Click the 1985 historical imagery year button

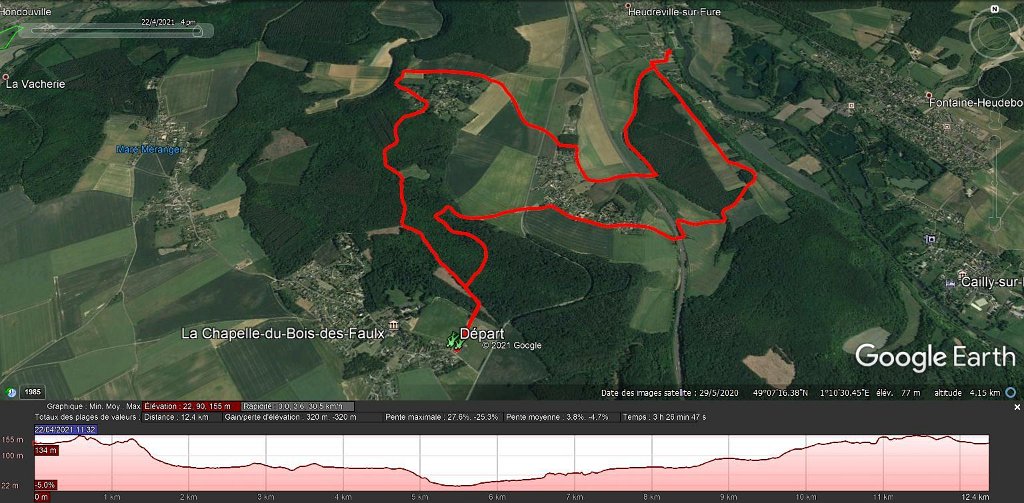coord(32,392)
